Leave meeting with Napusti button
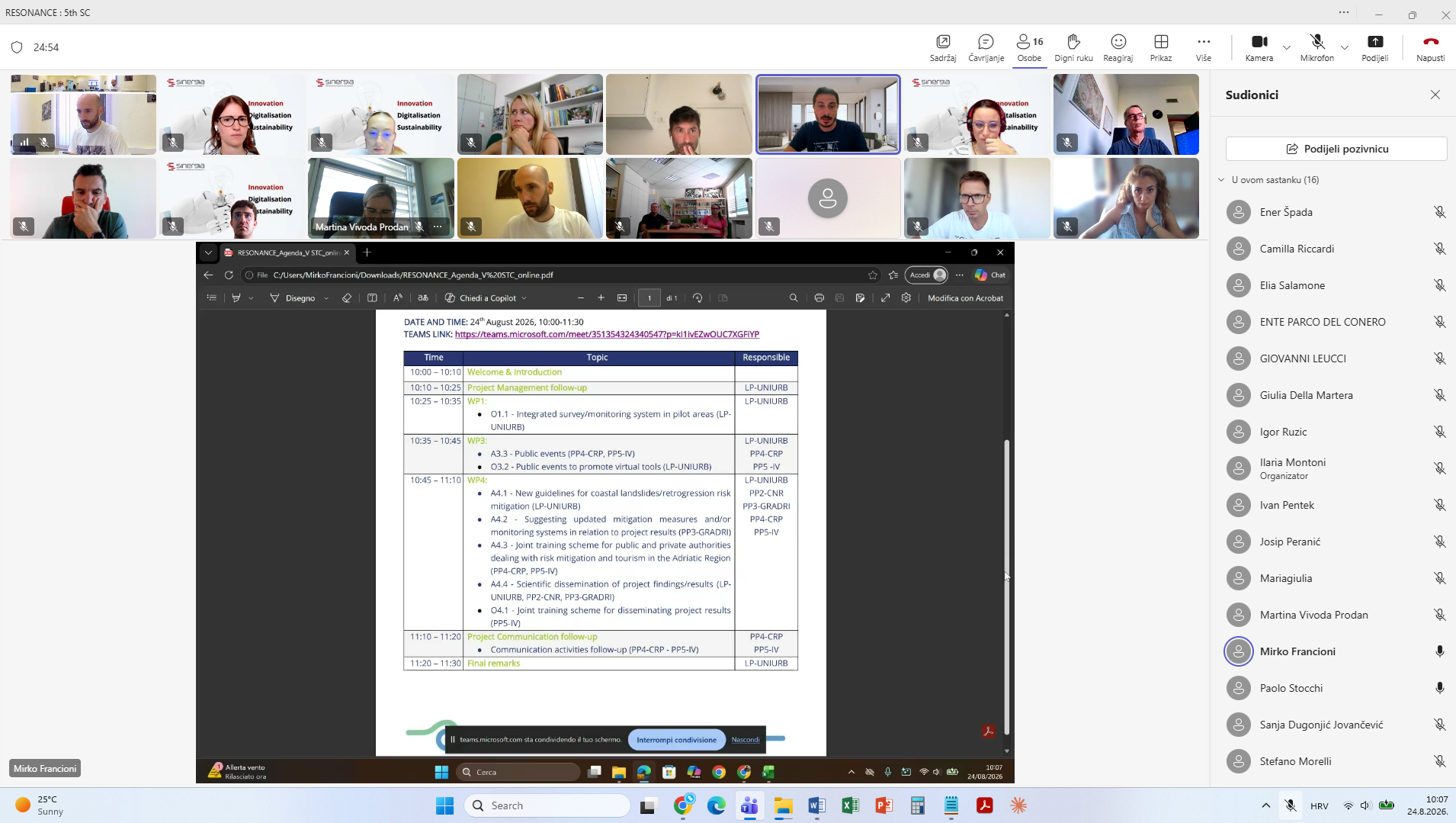Viewport: 1456px width, 823px height. (1430, 47)
